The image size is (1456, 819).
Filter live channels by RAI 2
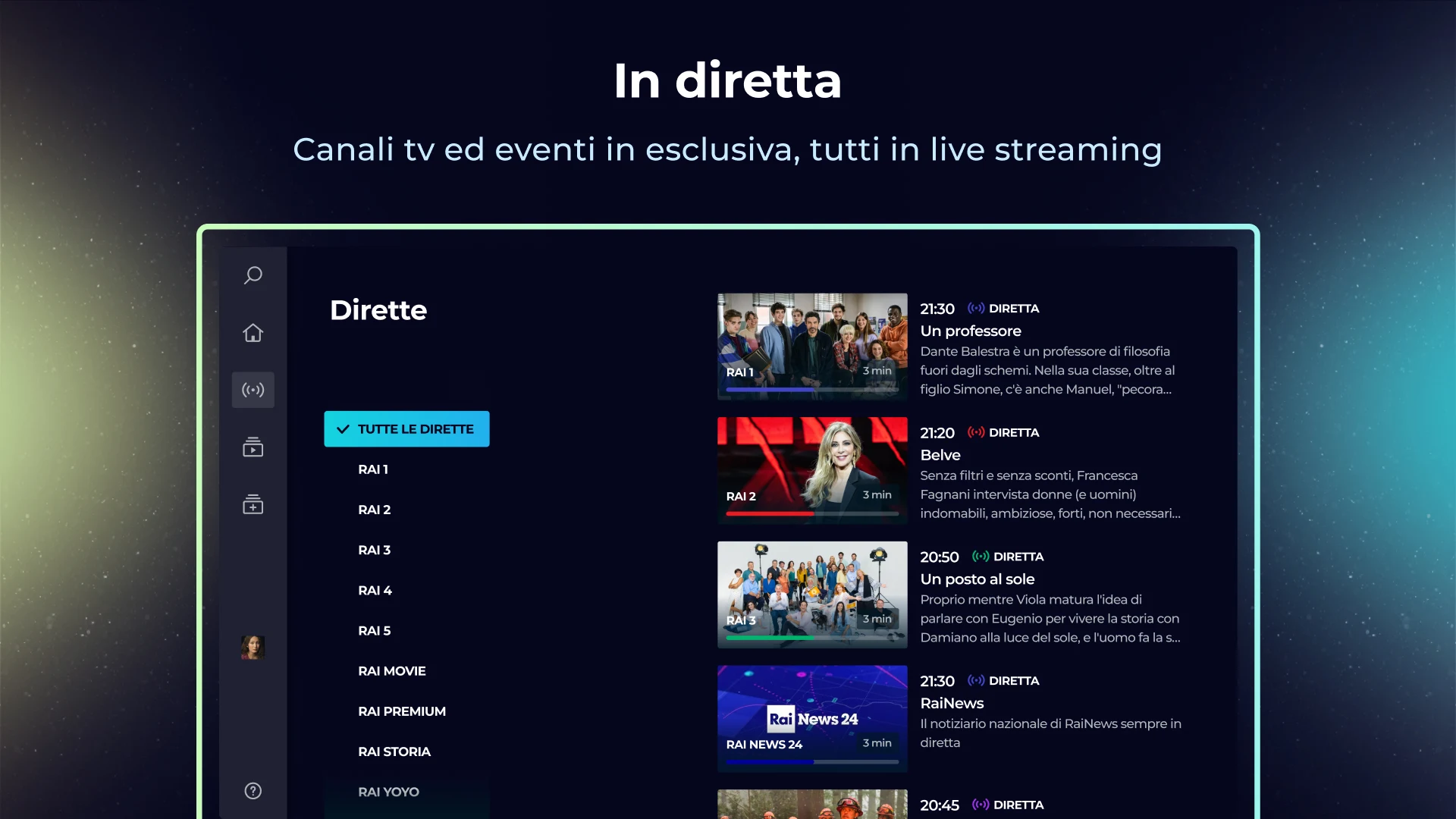click(x=374, y=510)
